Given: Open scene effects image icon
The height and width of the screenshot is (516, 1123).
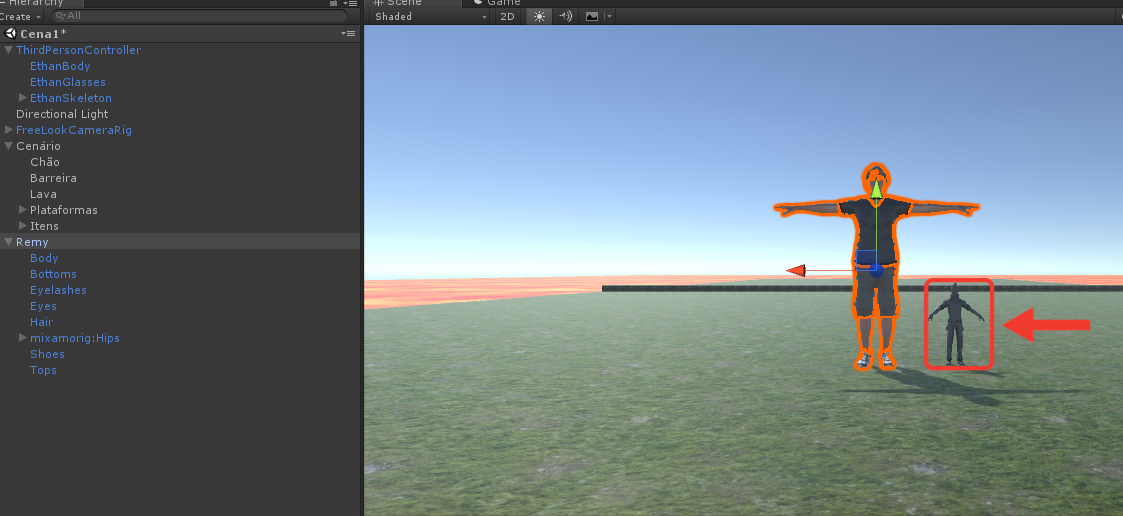Looking at the screenshot, I should 592,16.
